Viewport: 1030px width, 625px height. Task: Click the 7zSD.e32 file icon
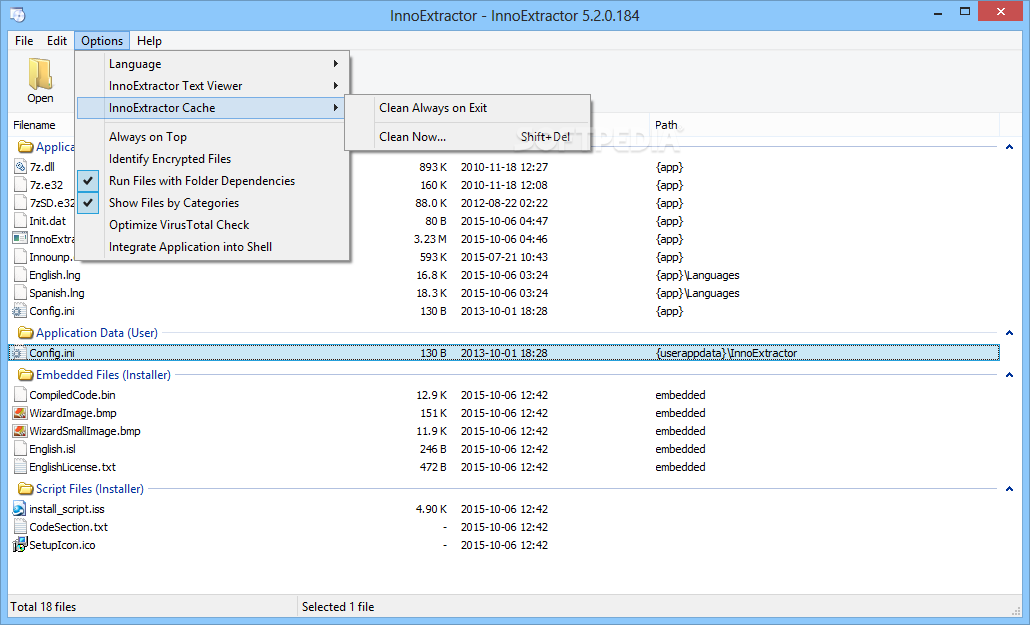click(x=20, y=203)
